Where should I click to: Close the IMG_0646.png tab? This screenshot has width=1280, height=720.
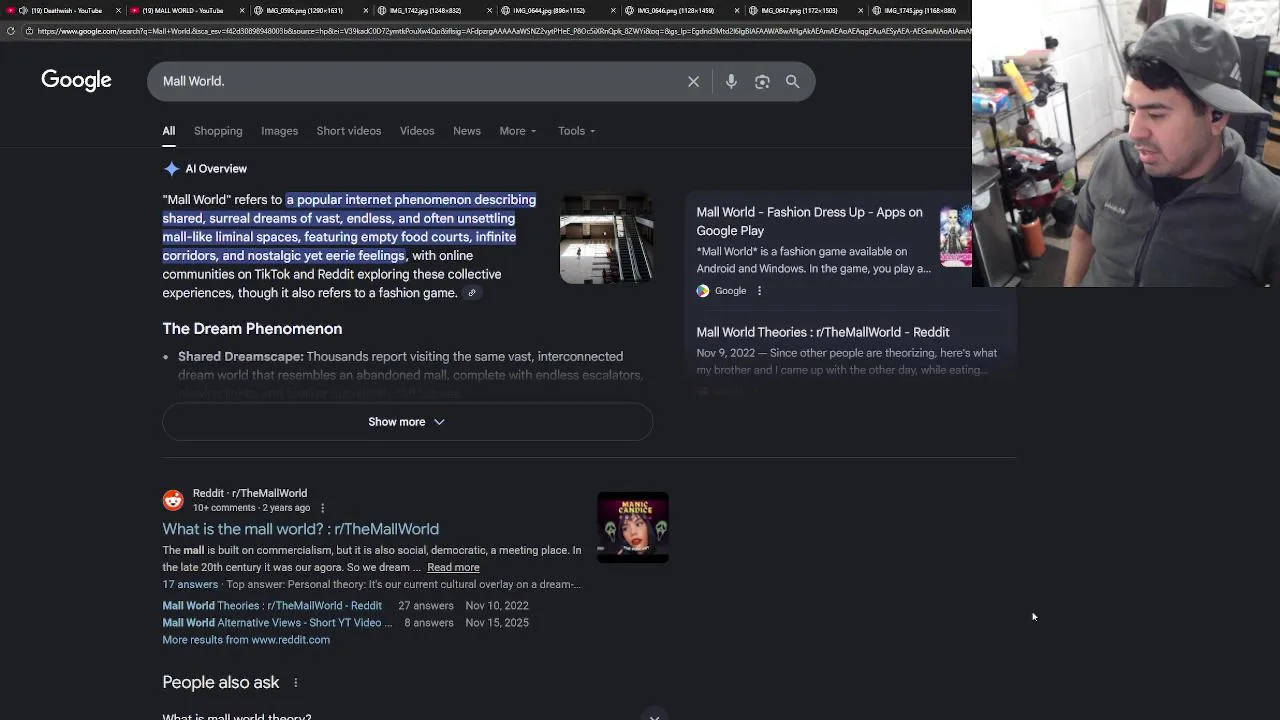(x=737, y=10)
